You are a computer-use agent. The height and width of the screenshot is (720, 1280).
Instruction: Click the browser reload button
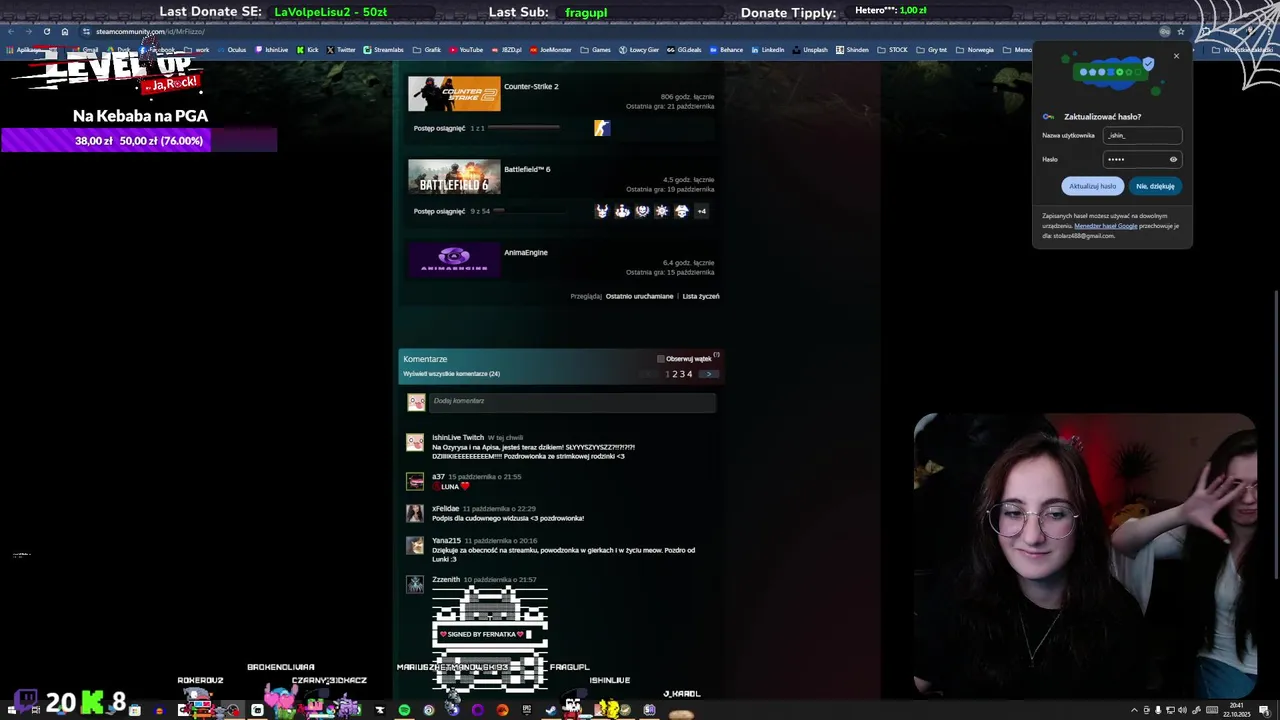[46, 31]
